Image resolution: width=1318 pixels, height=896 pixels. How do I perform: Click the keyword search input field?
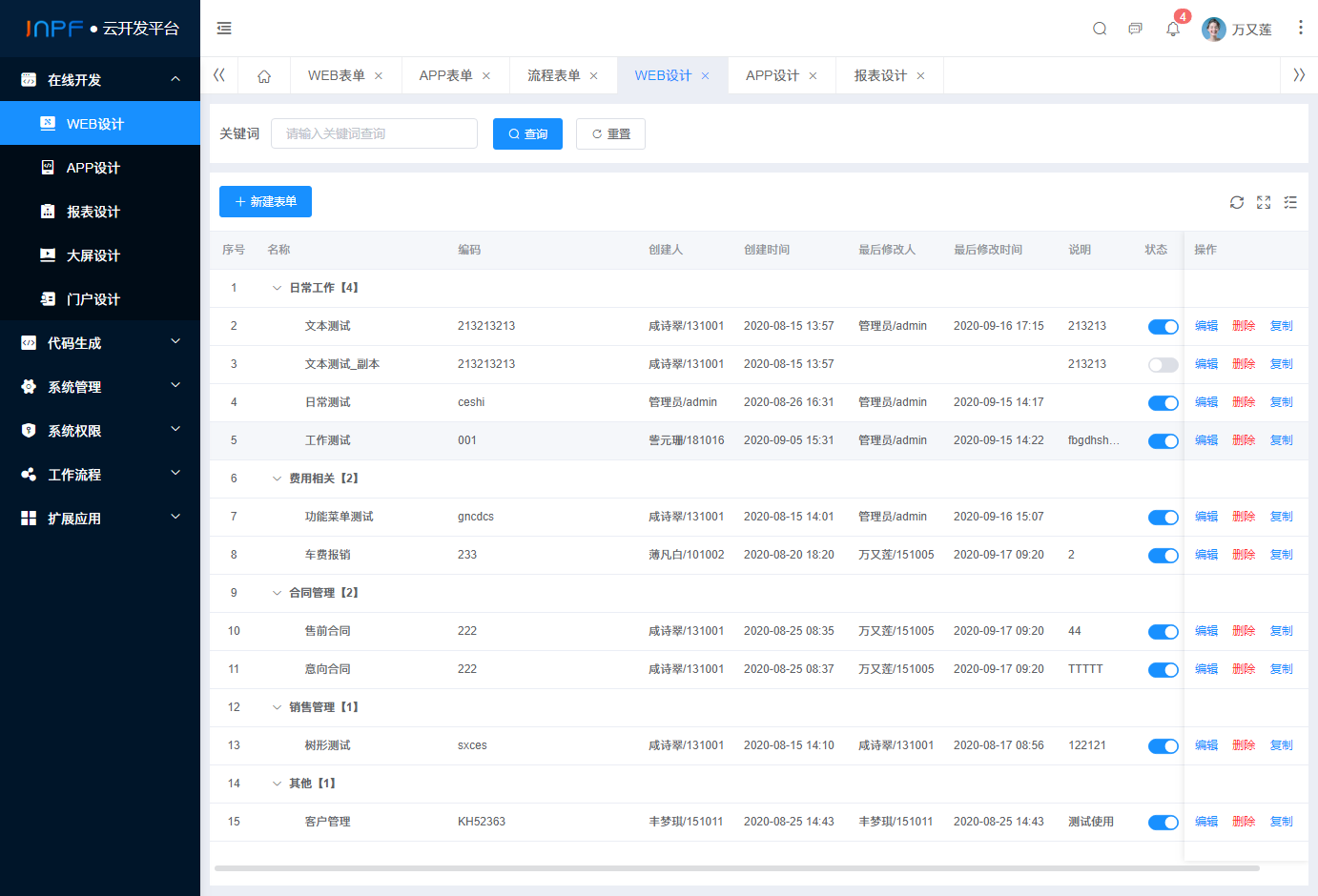pyautogui.click(x=374, y=133)
